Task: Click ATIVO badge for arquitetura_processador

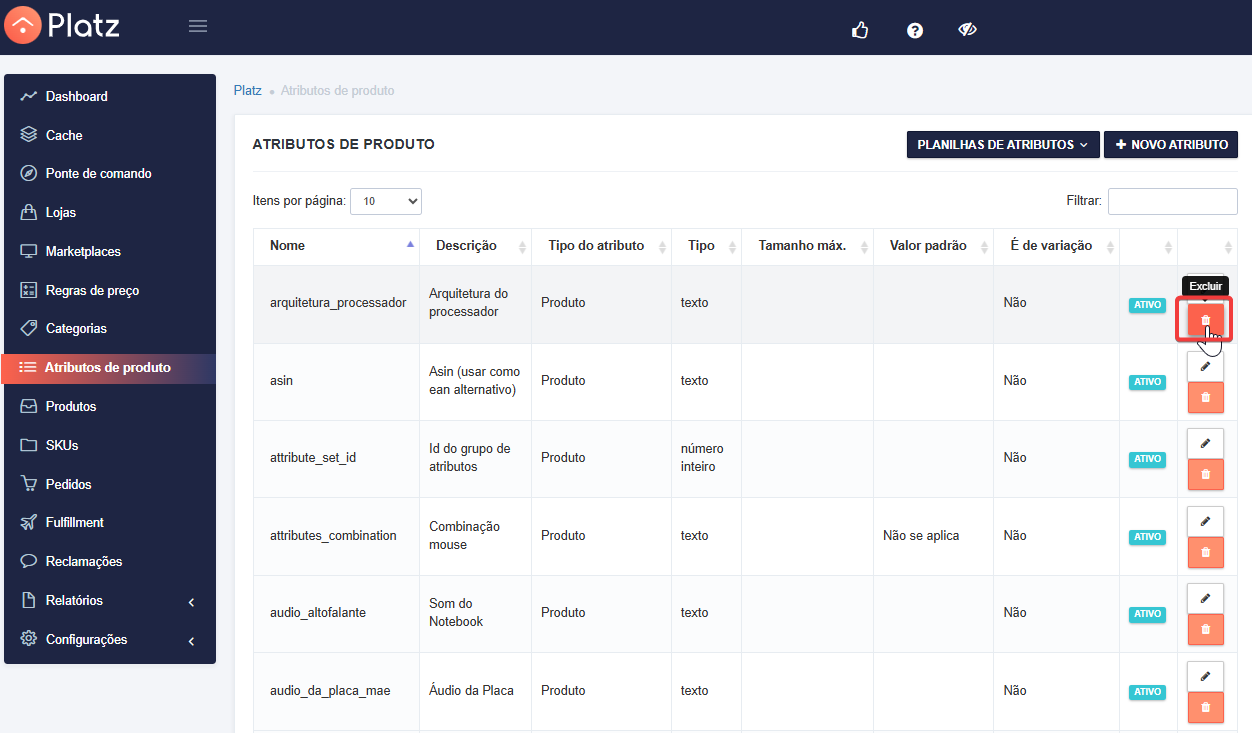Action: click(1147, 305)
